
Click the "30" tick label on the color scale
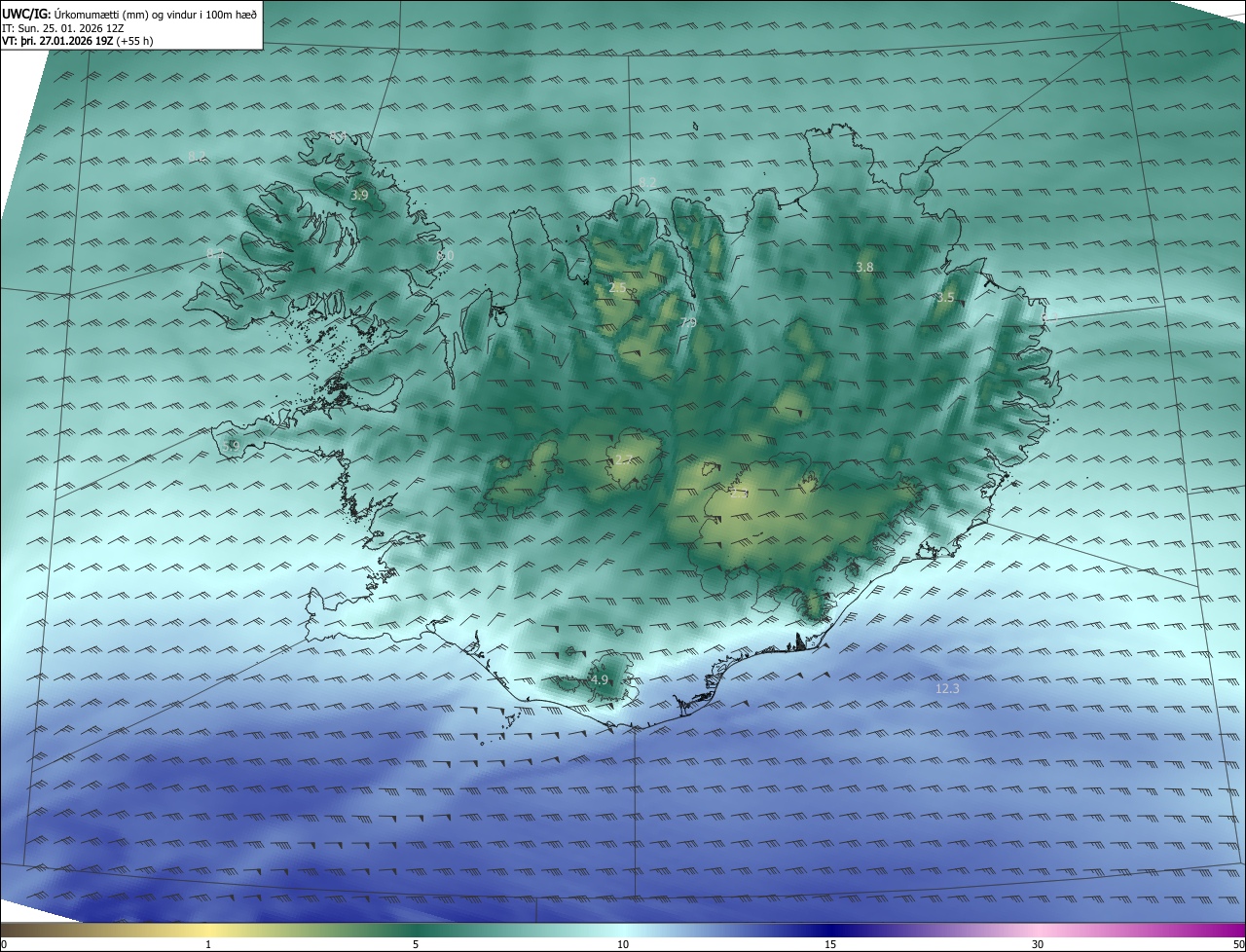[1038, 945]
